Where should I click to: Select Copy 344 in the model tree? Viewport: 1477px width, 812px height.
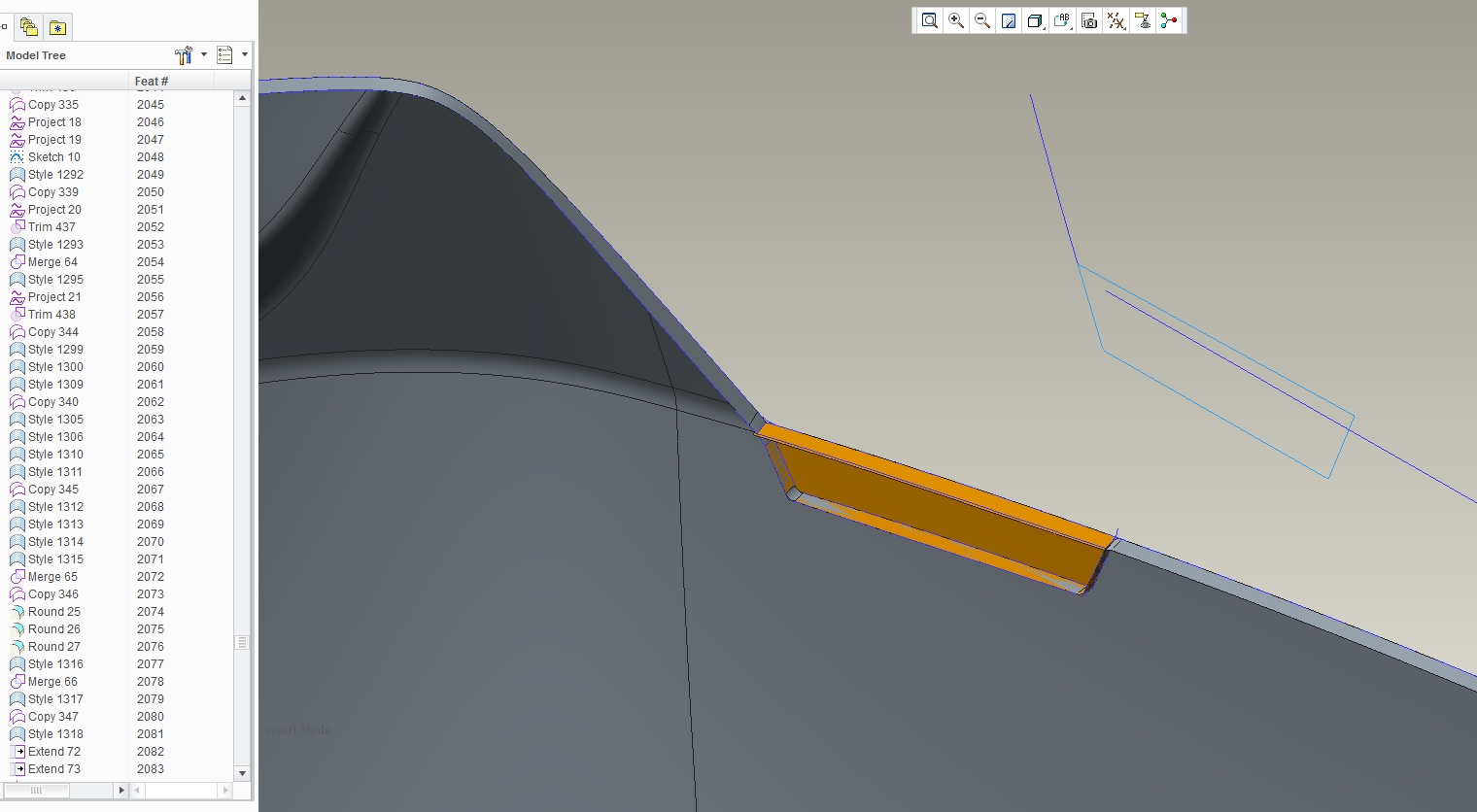click(x=53, y=332)
